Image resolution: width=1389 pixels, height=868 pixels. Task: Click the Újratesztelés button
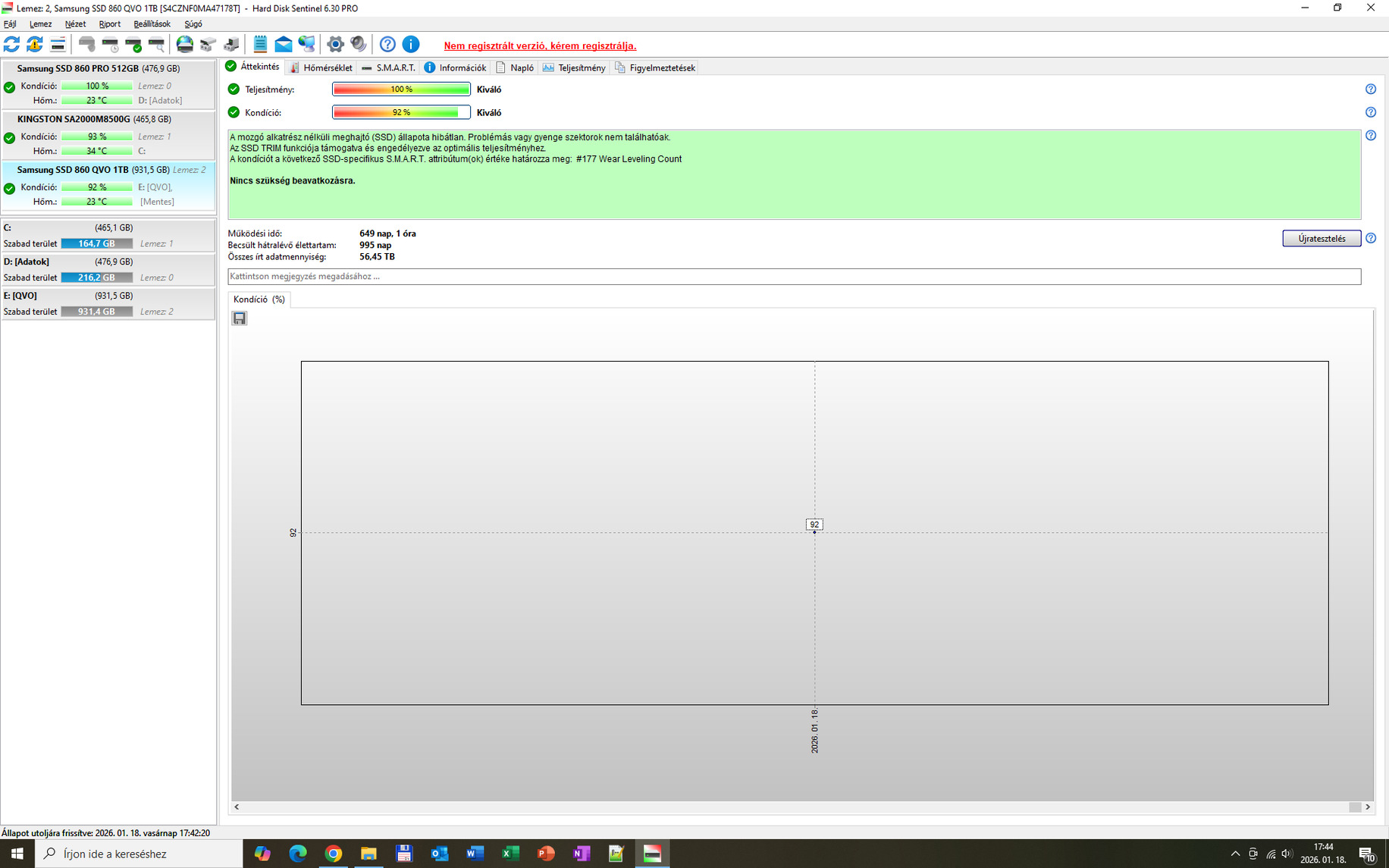point(1322,238)
